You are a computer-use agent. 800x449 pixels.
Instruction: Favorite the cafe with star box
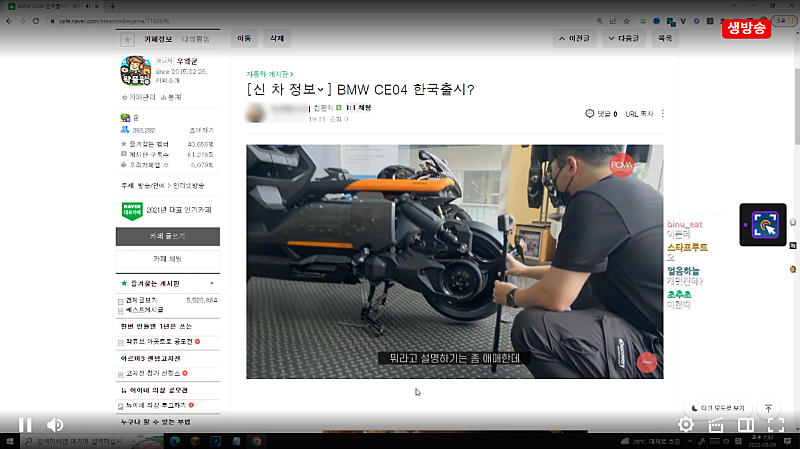click(x=128, y=39)
